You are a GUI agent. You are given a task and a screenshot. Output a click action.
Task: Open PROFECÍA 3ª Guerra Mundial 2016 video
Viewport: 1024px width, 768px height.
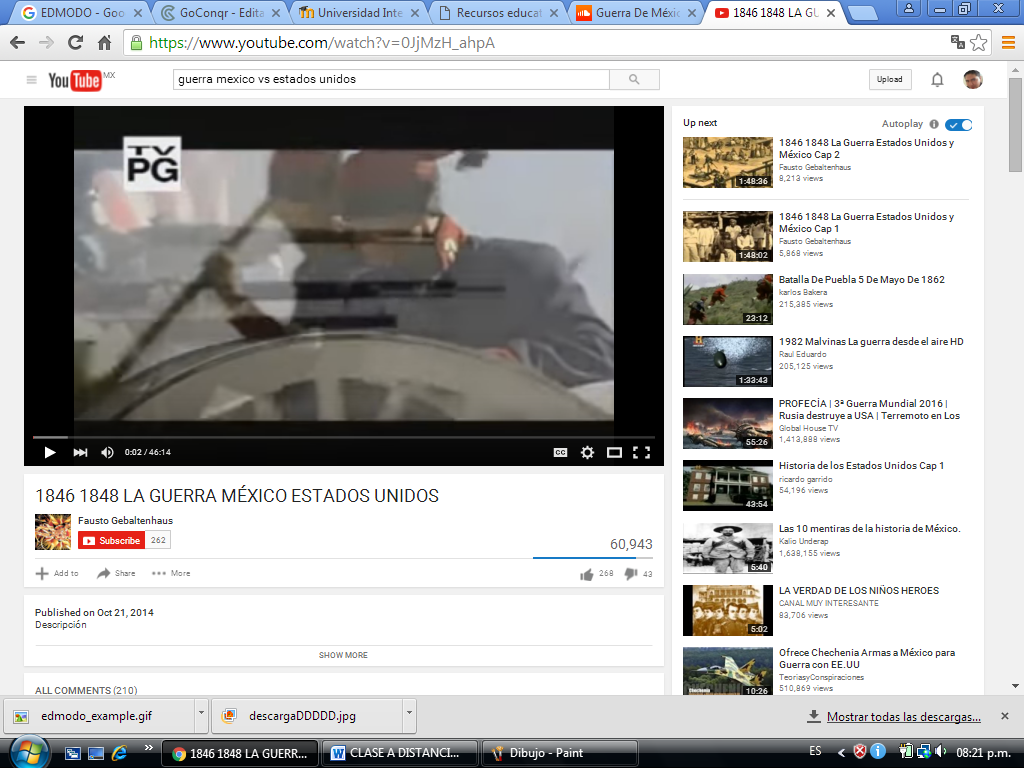point(869,409)
